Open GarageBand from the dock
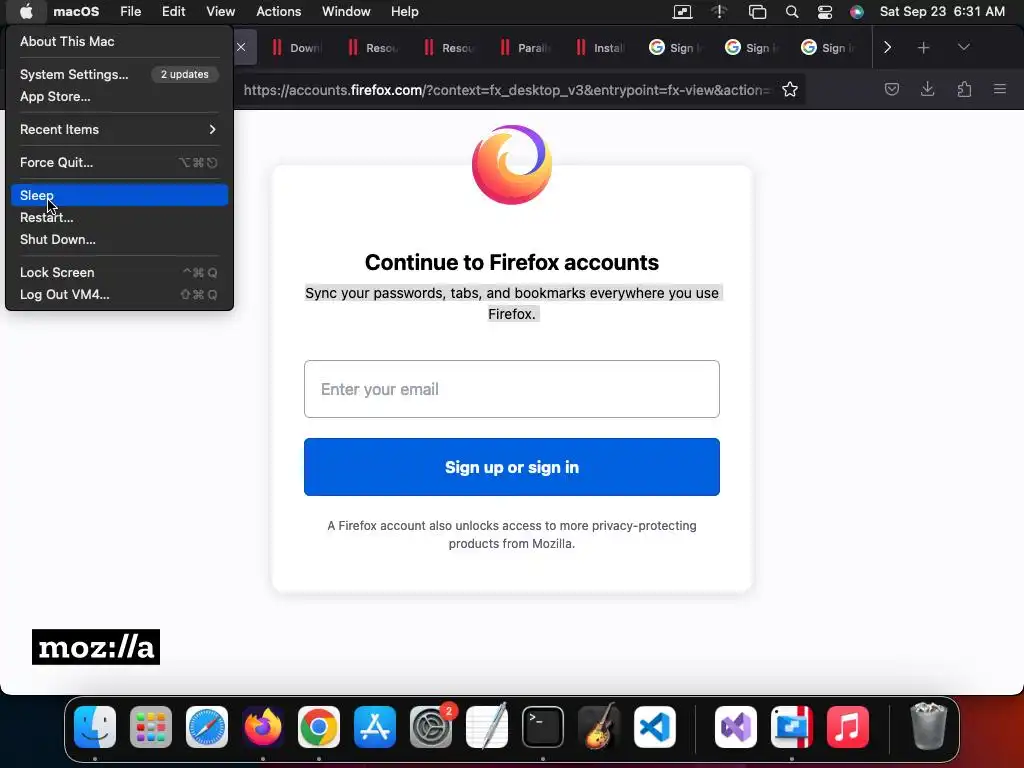 [x=599, y=727]
